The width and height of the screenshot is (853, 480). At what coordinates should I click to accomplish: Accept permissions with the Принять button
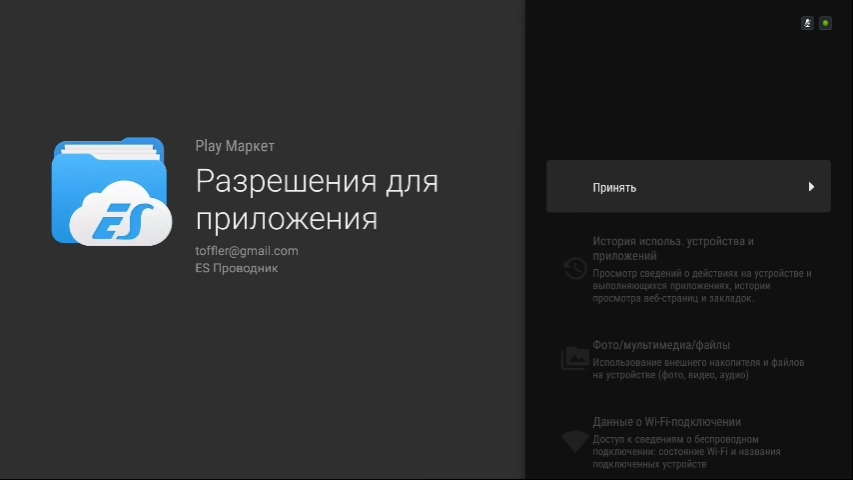point(688,187)
